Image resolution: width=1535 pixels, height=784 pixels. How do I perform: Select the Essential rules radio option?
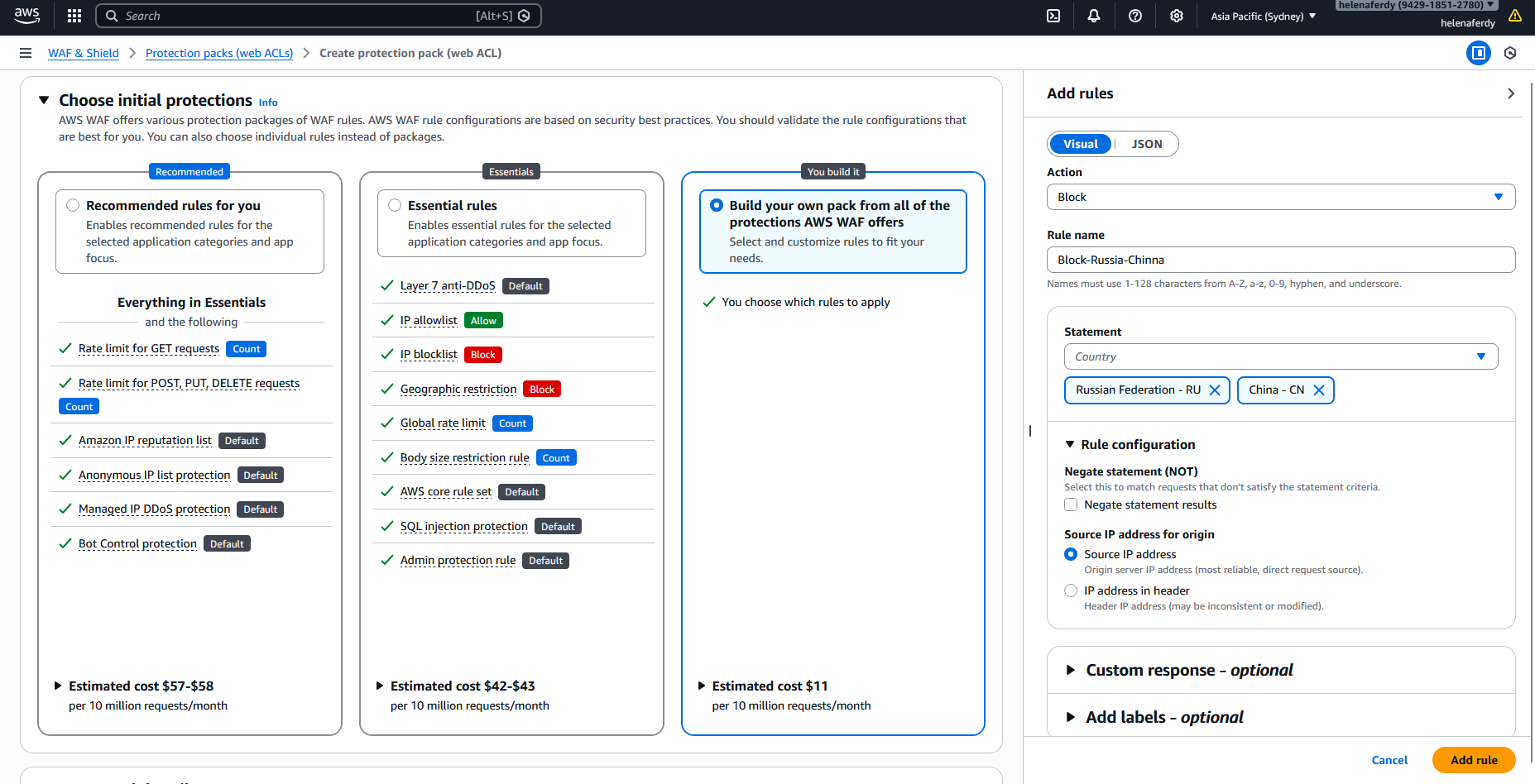coord(395,205)
